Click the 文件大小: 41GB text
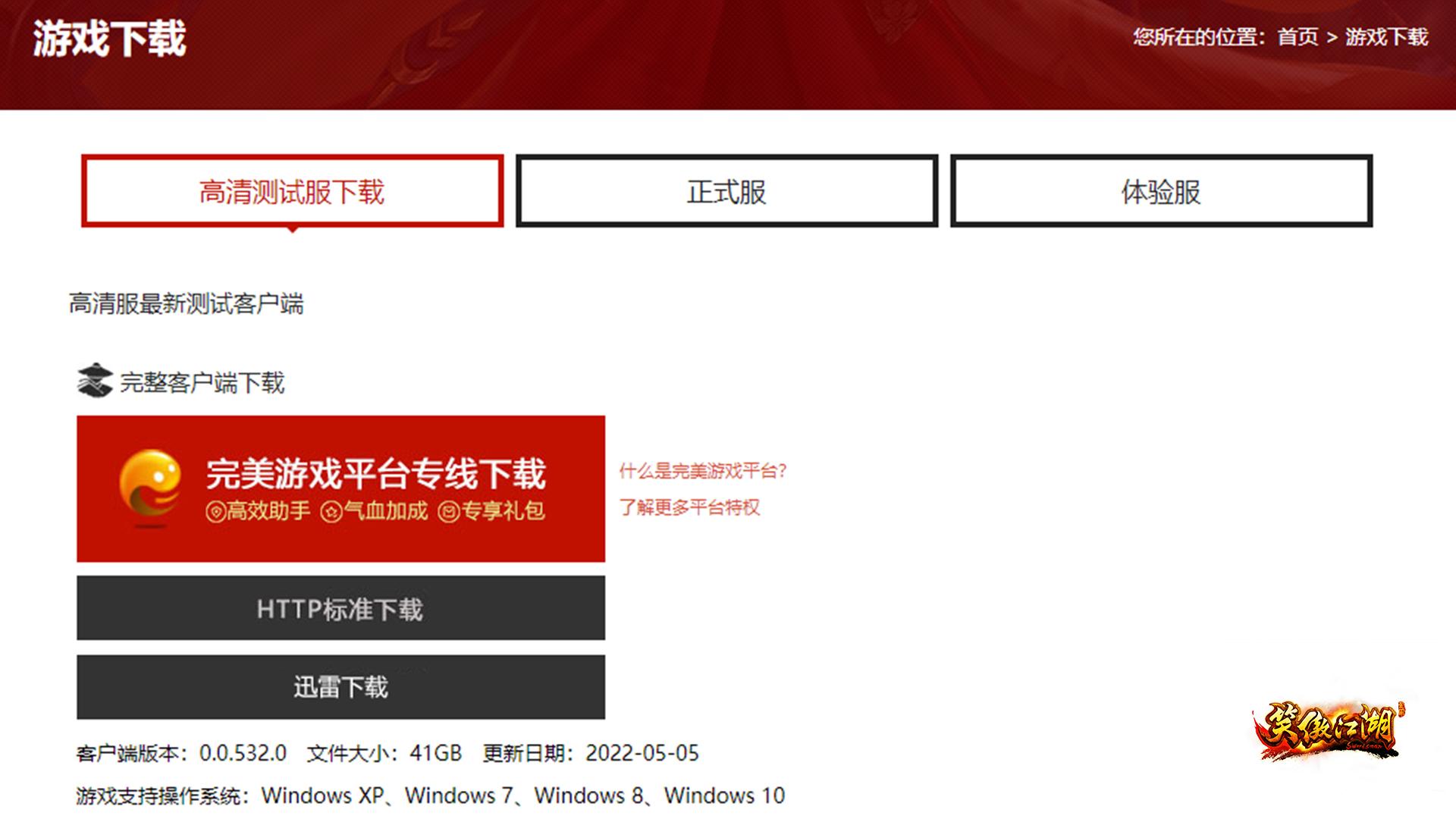 pyautogui.click(x=384, y=753)
